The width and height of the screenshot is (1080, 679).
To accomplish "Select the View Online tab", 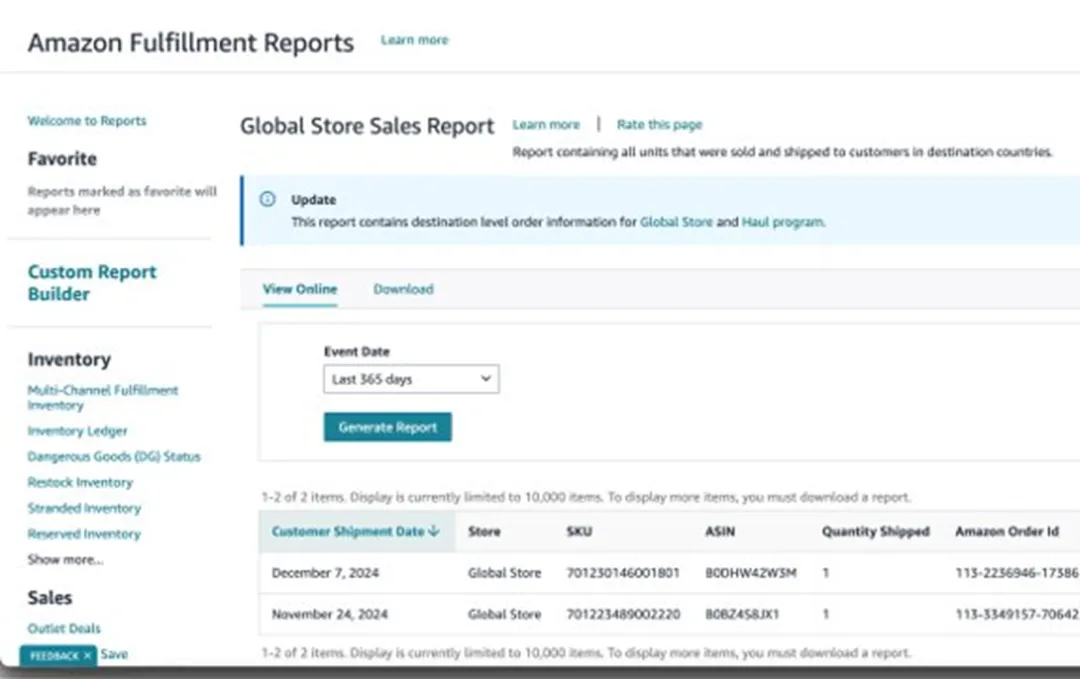I will click(x=300, y=289).
